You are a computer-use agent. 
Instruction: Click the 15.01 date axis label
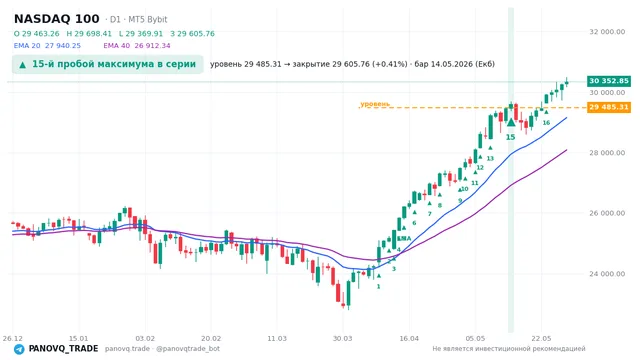coord(78,338)
